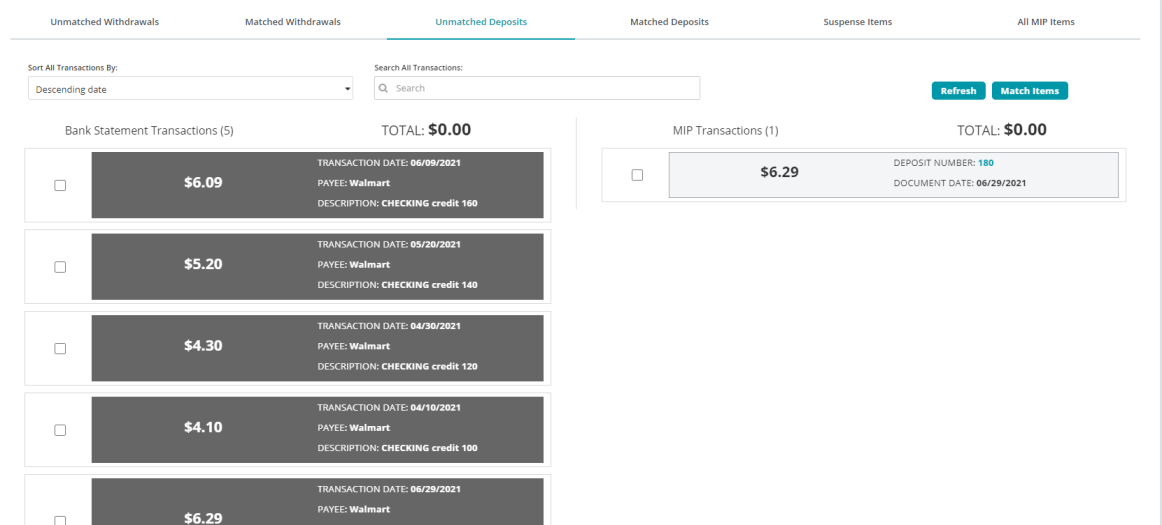This screenshot has height=525, width=1162.
Task: Select the $6.09 Walmart transaction card
Action: 317,185
